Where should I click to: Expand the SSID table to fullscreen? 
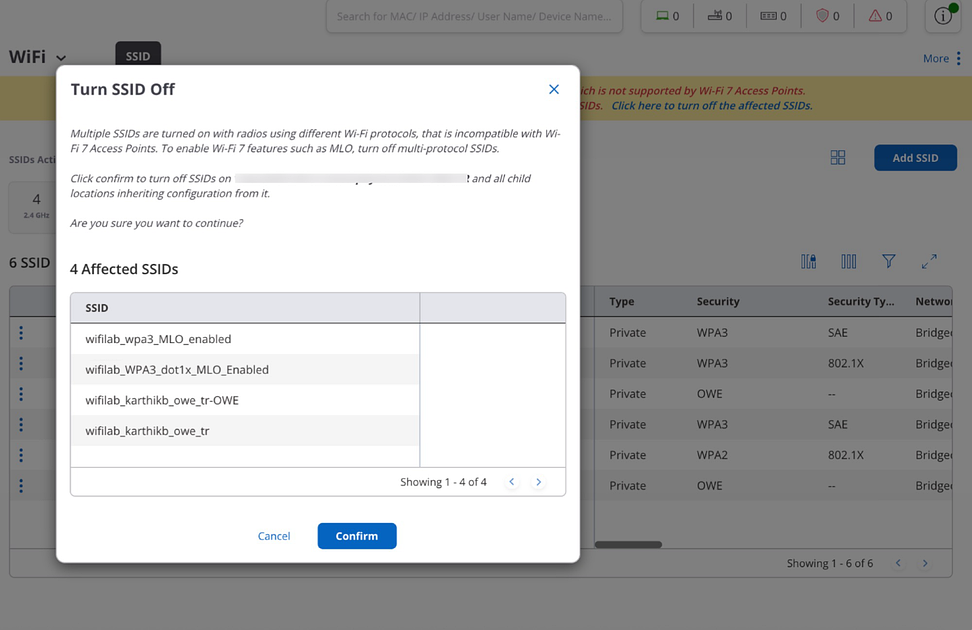[929, 261]
